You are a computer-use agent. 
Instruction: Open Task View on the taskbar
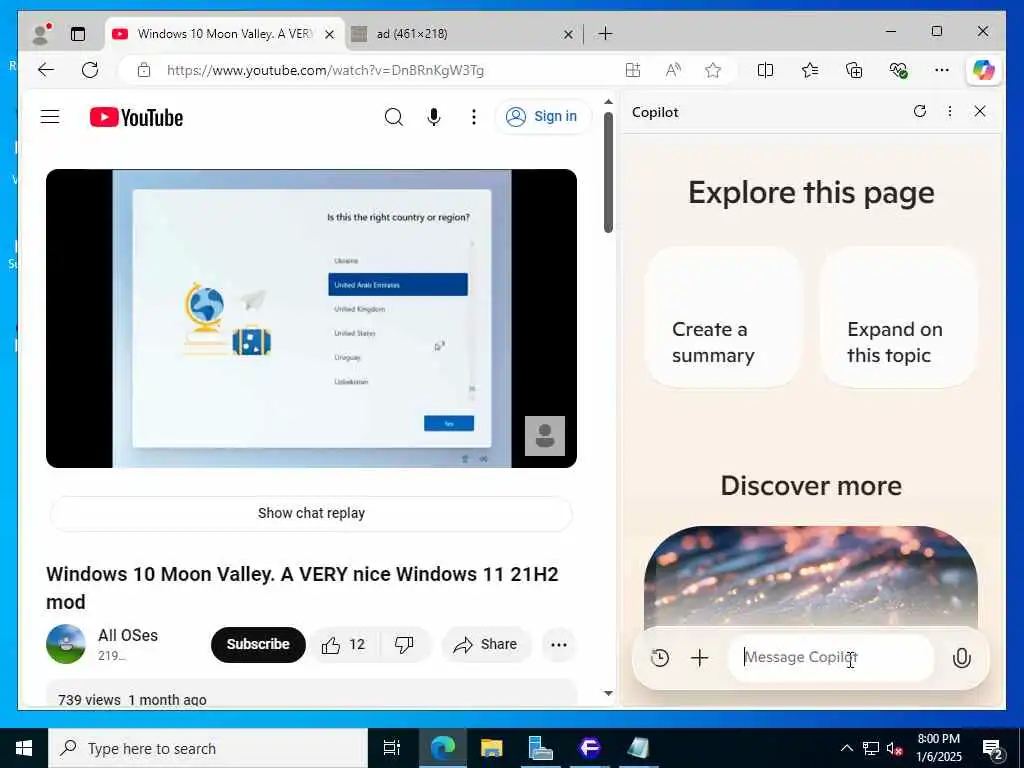coord(392,748)
